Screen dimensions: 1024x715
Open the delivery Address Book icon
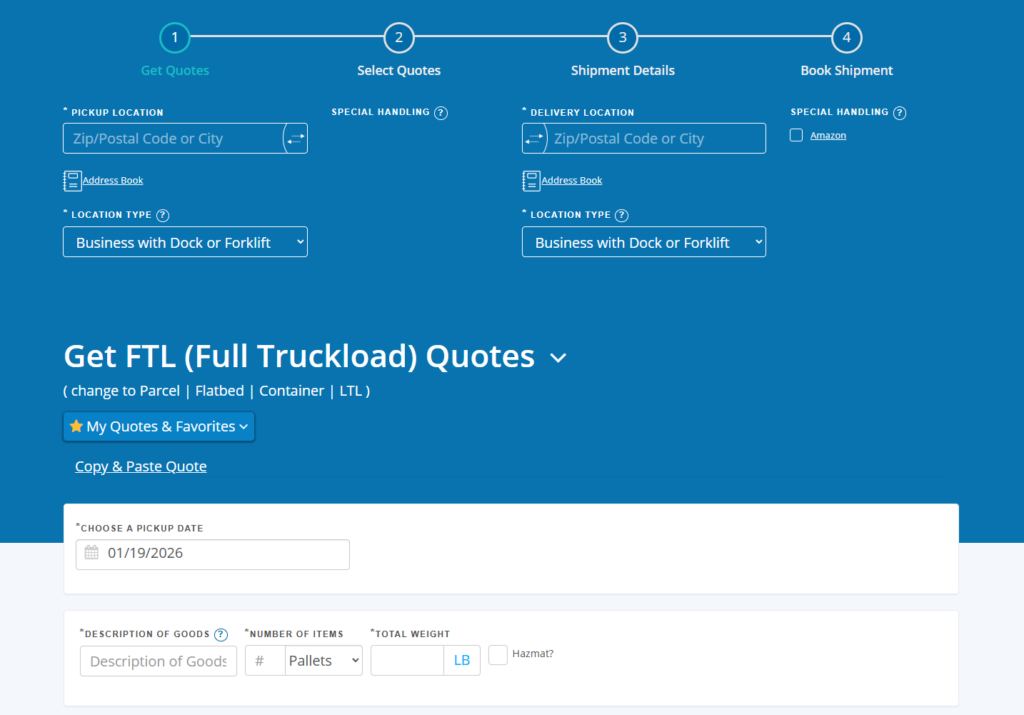point(531,181)
